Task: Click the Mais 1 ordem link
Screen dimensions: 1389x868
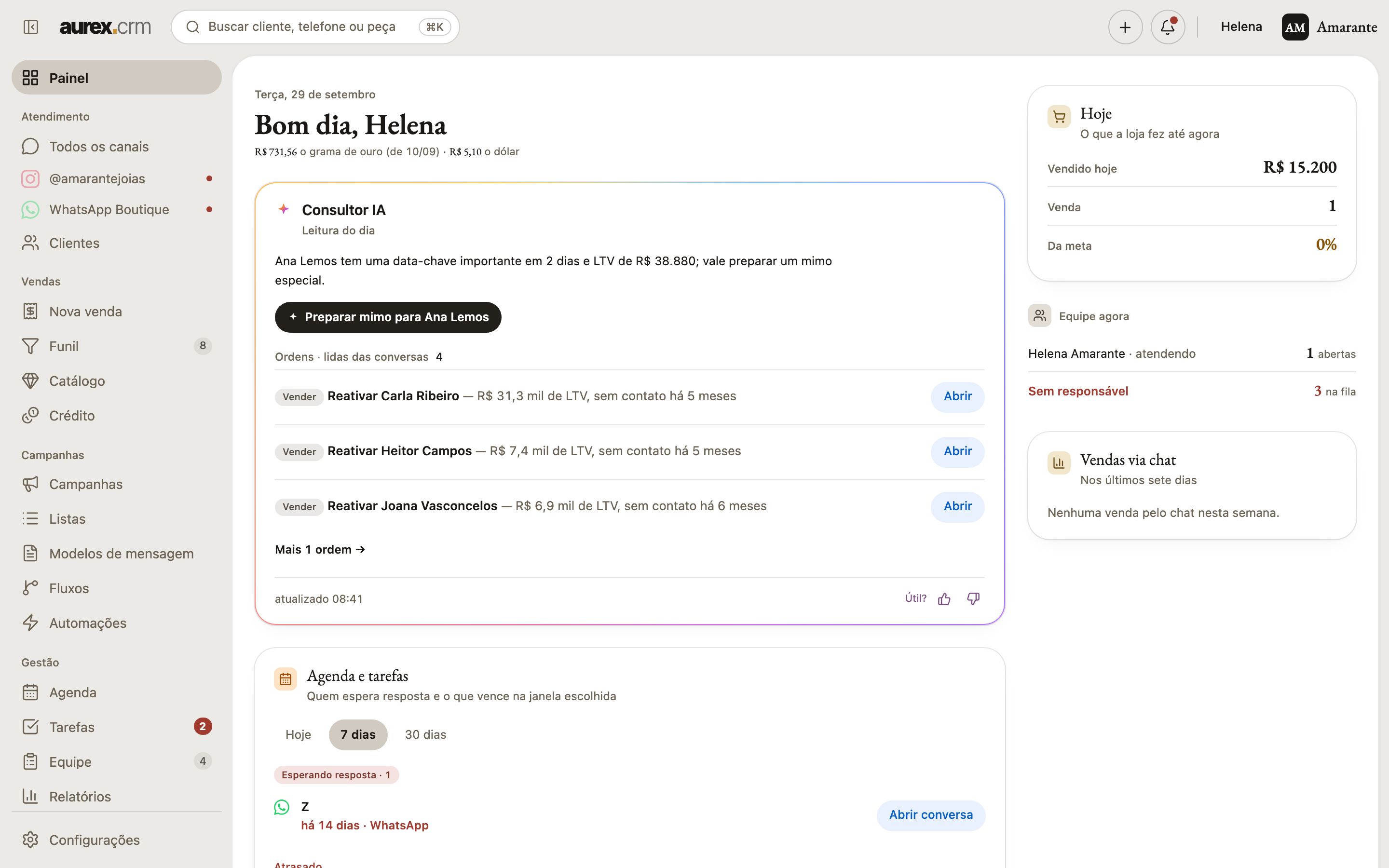Action: (320, 549)
